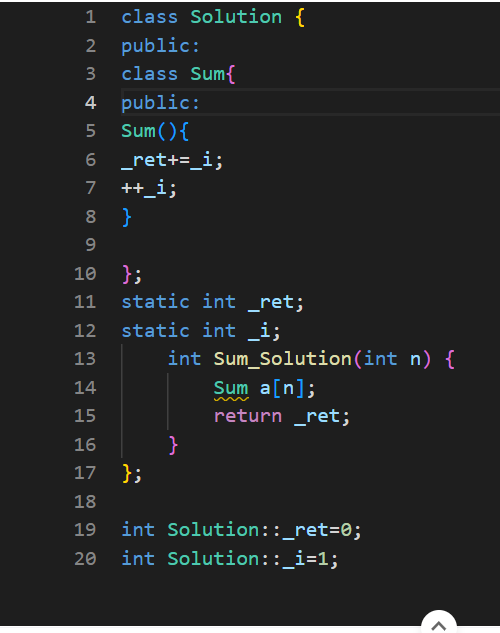Click 'Sum_Solution' function name
The height and width of the screenshot is (633, 500).
[282, 359]
